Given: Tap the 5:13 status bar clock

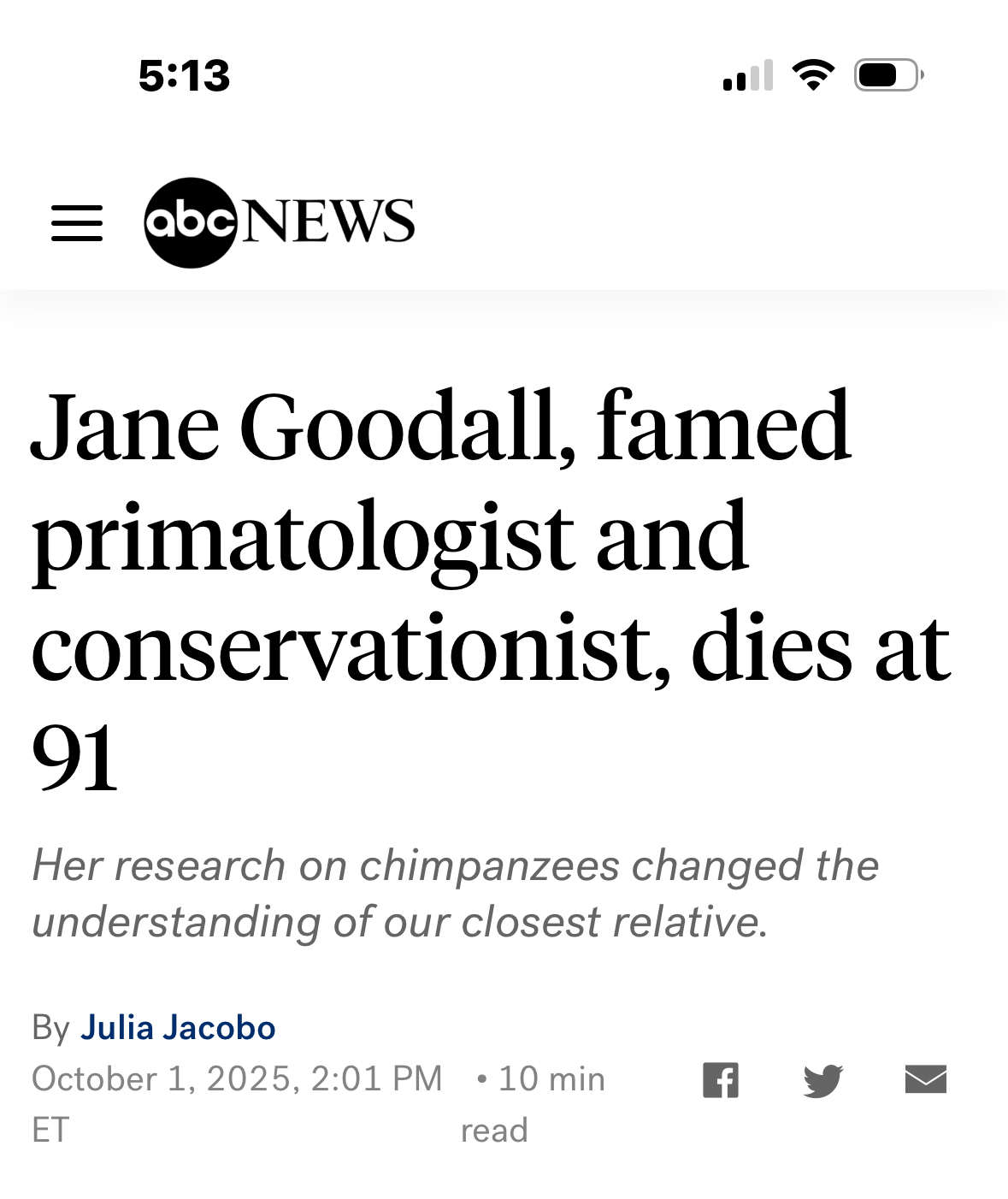Looking at the screenshot, I should coord(184,76).
